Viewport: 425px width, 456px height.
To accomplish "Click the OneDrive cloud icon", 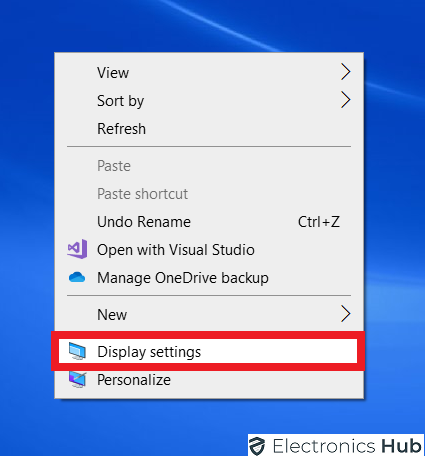I will [77, 277].
